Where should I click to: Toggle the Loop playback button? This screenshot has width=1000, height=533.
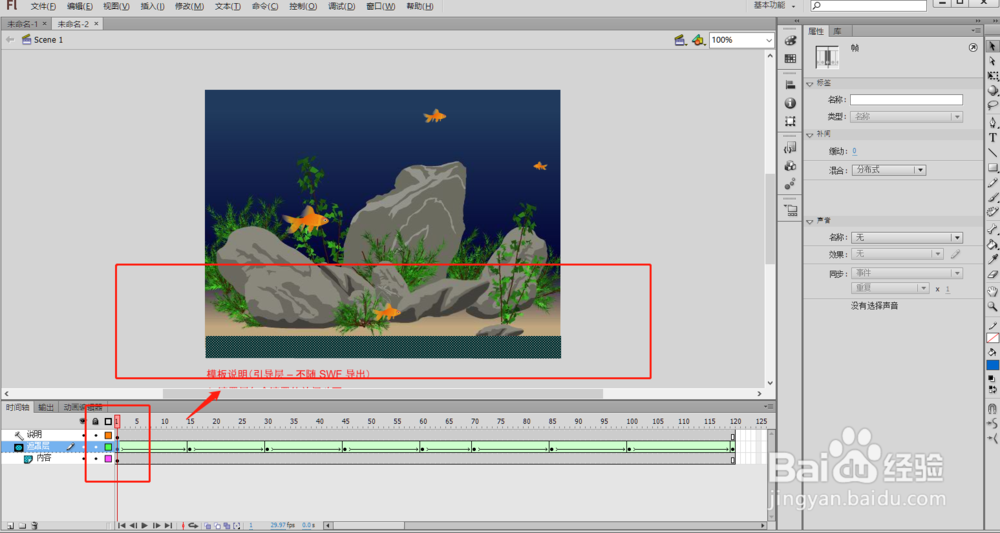point(193,526)
